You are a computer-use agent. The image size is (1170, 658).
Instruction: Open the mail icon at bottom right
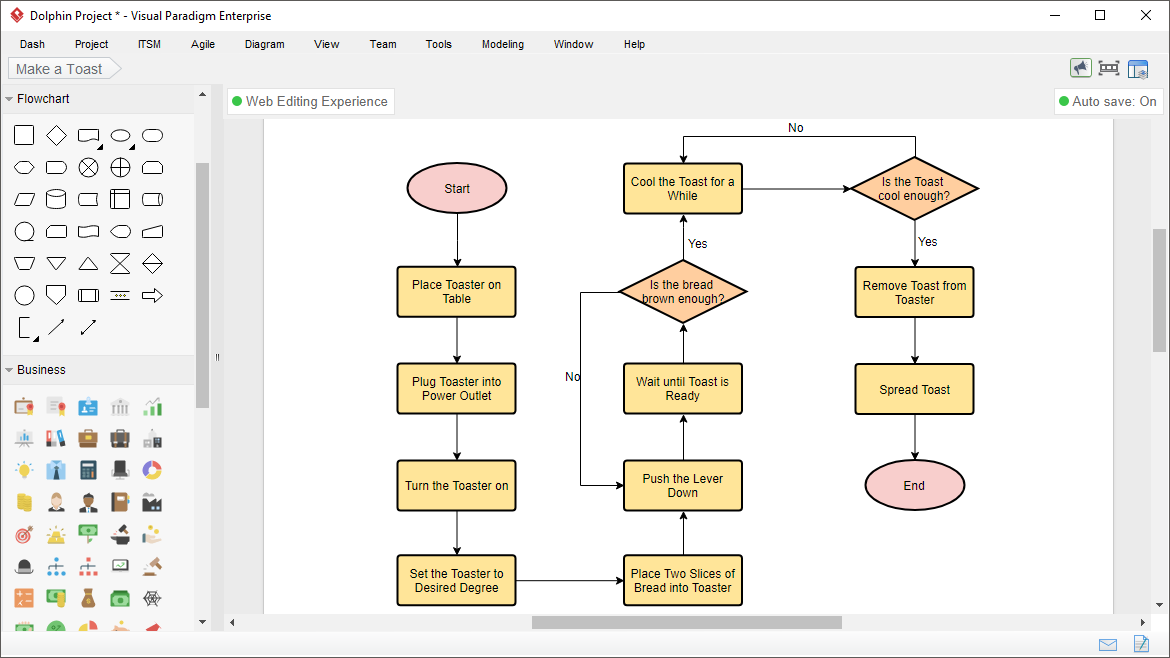point(1107,644)
